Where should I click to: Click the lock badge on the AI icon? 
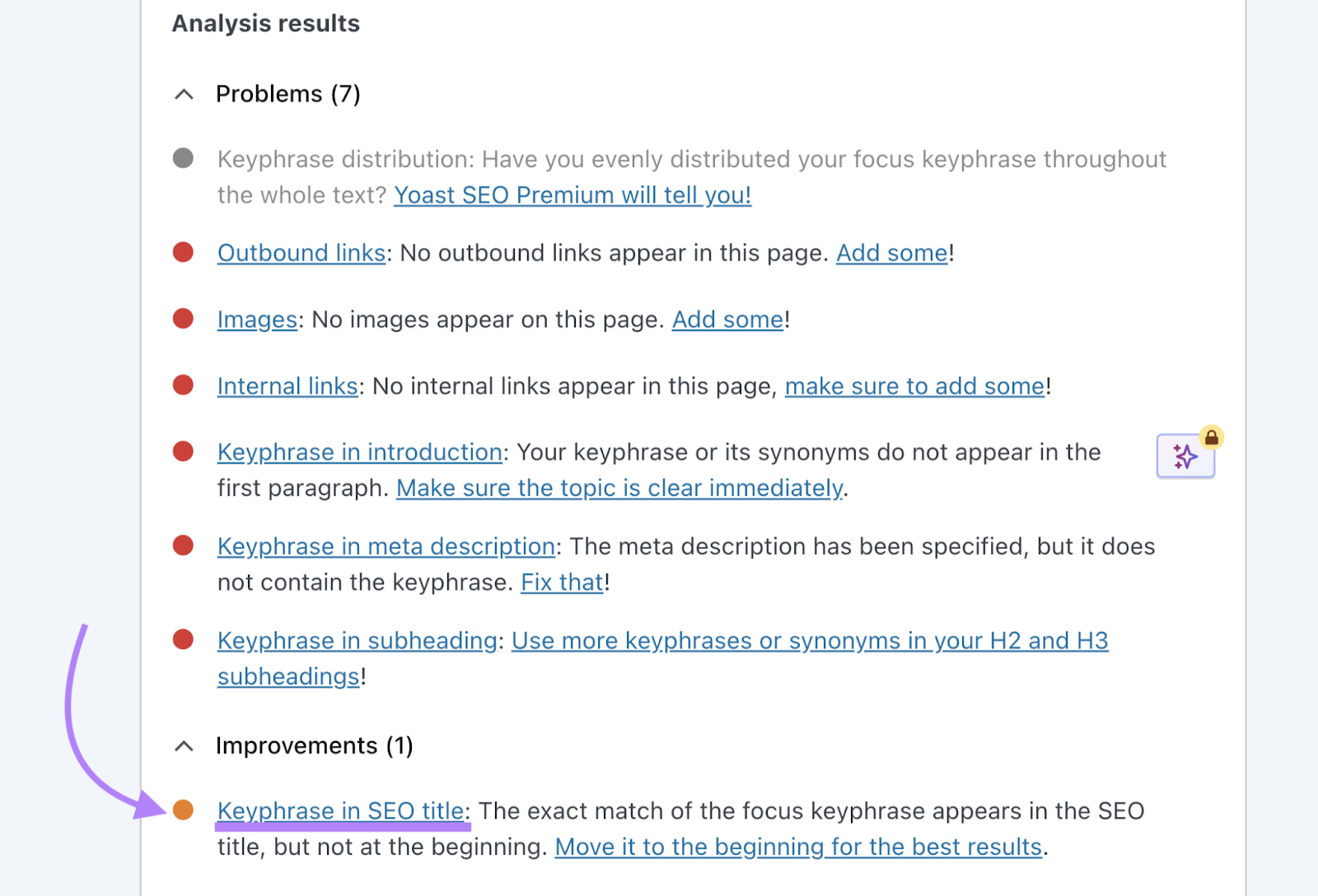click(1211, 439)
